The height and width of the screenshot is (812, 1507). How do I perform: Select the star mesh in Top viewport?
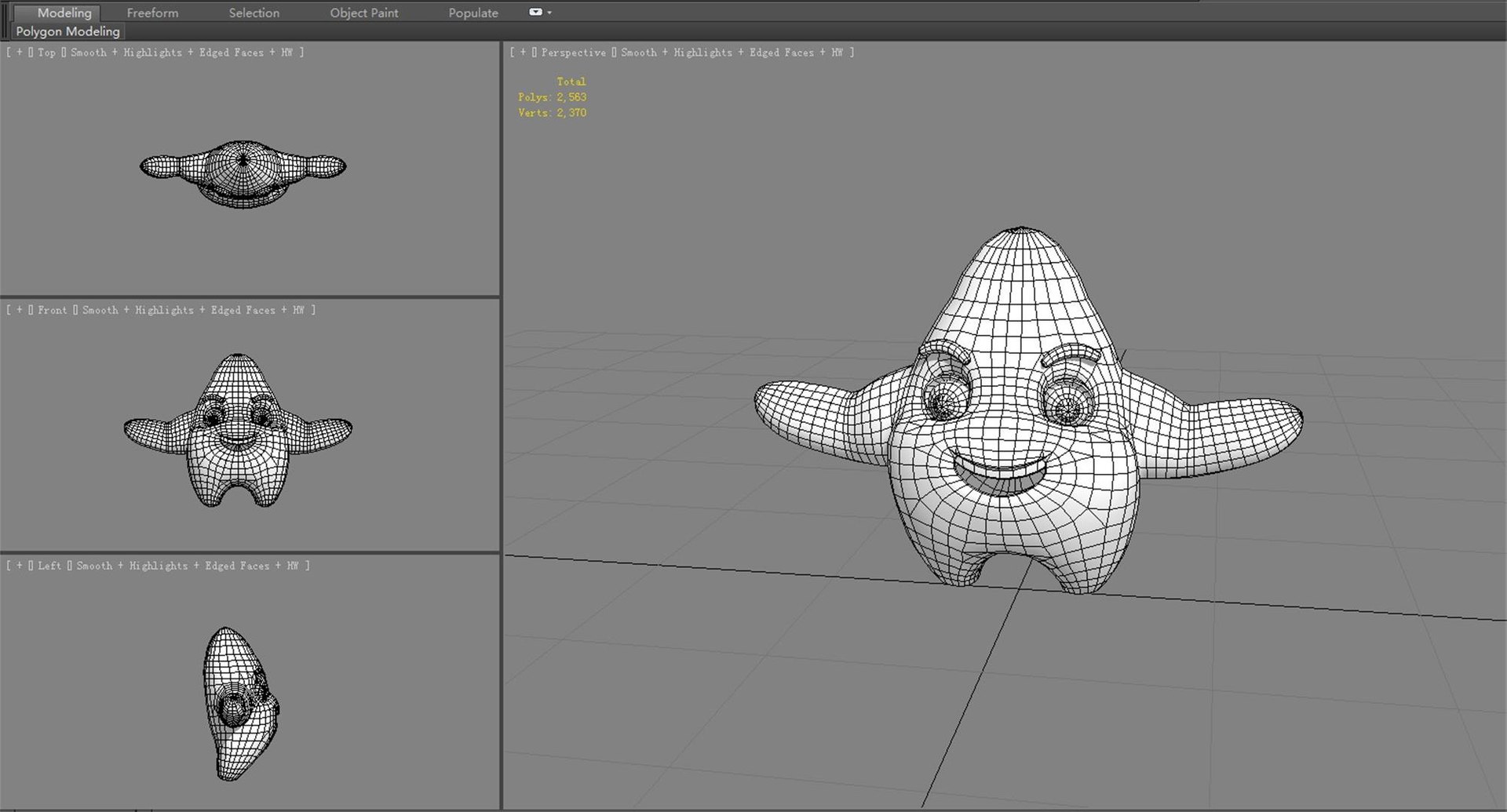pos(243,173)
